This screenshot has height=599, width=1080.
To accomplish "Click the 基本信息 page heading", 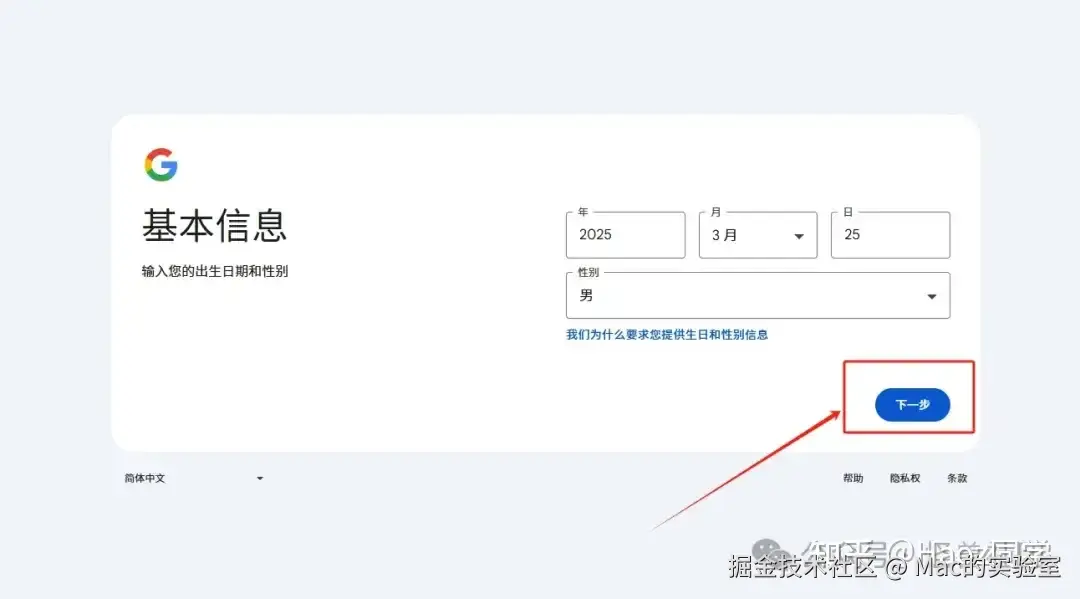I will (x=214, y=226).
